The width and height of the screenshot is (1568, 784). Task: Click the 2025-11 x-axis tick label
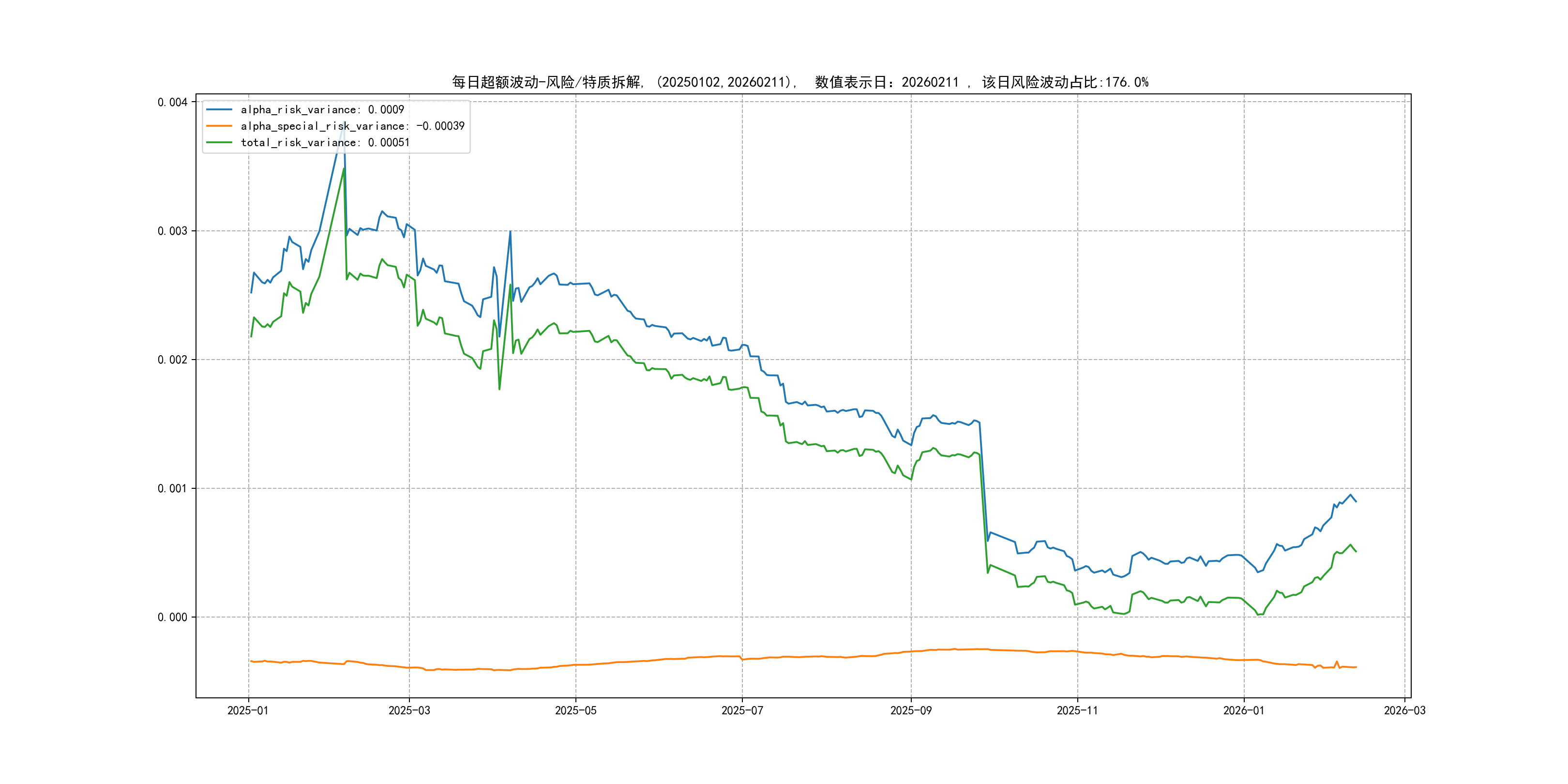click(1077, 710)
